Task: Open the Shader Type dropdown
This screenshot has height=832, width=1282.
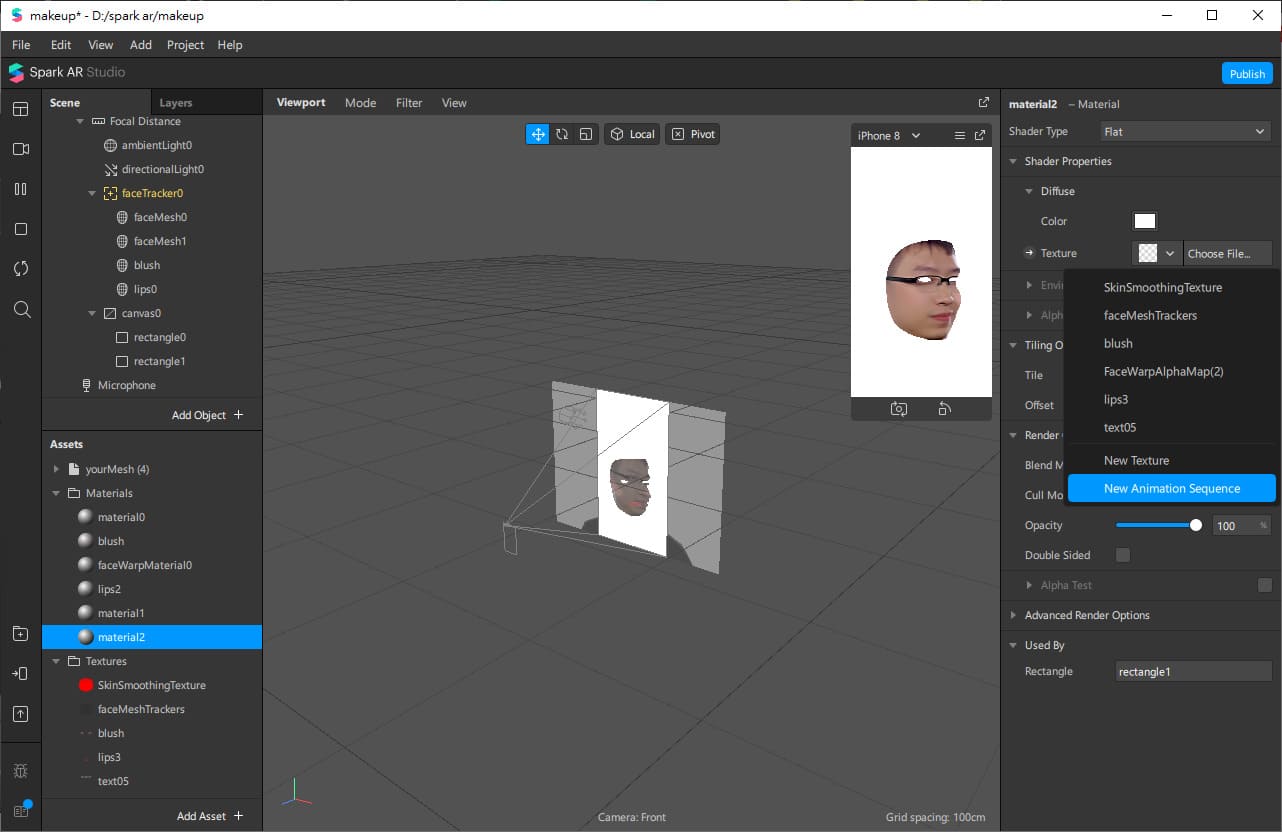Action: coord(1184,131)
